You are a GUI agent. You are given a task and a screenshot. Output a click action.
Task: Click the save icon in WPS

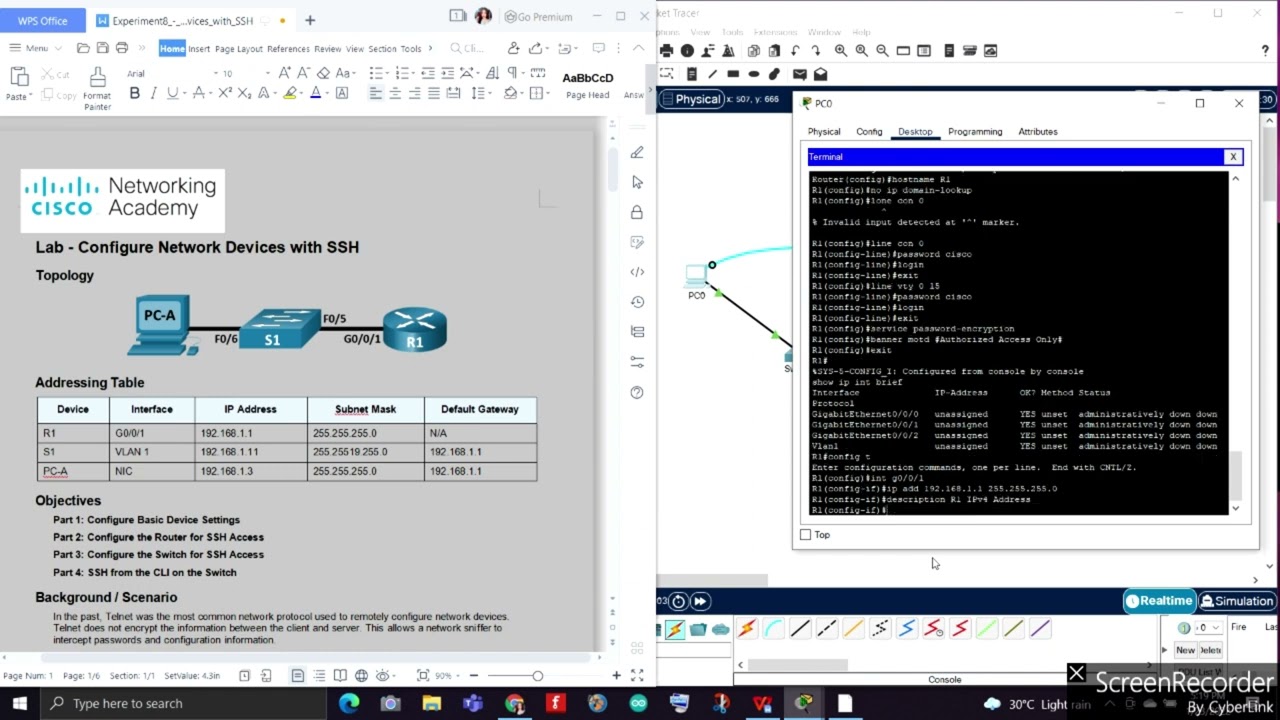point(102,48)
